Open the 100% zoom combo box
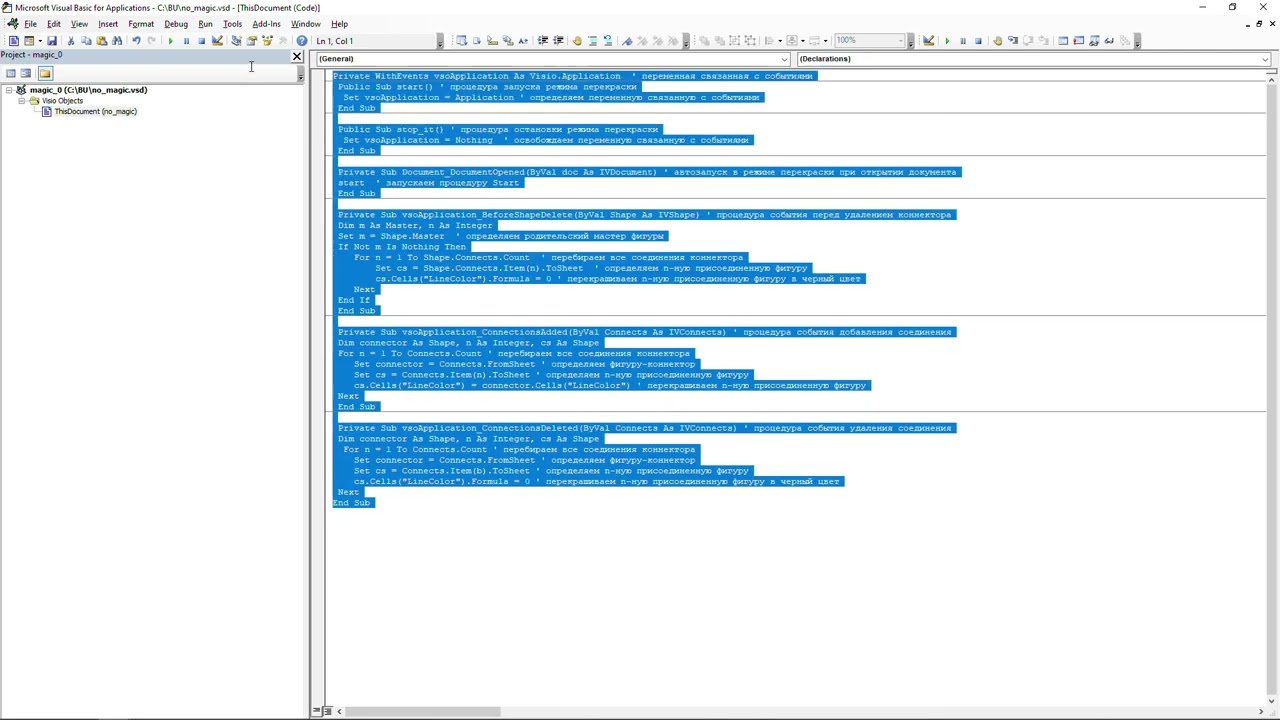Image resolution: width=1280 pixels, height=720 pixels. point(869,41)
